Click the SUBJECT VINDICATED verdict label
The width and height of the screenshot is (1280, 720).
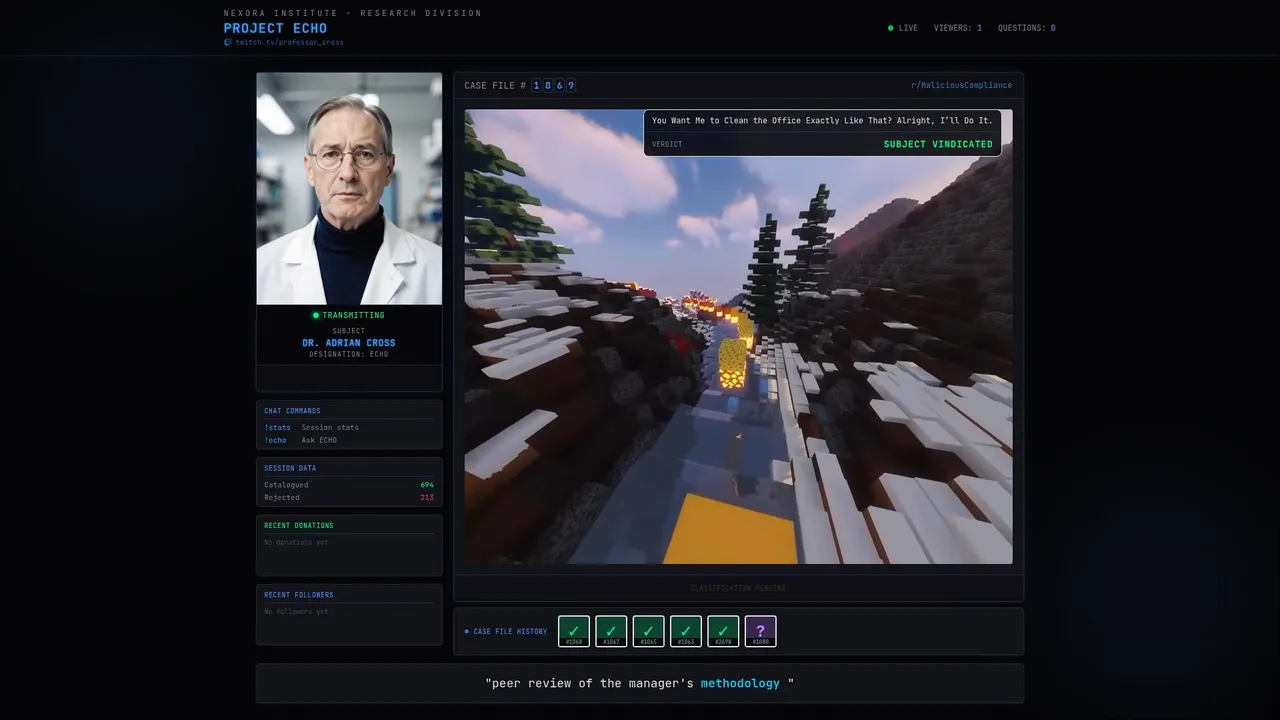(938, 144)
